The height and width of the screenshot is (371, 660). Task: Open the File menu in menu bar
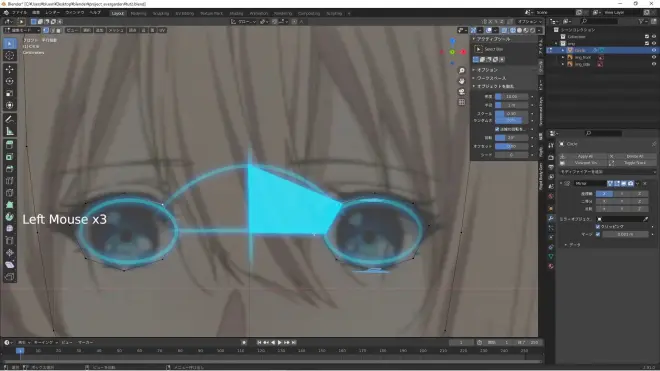pos(19,13)
